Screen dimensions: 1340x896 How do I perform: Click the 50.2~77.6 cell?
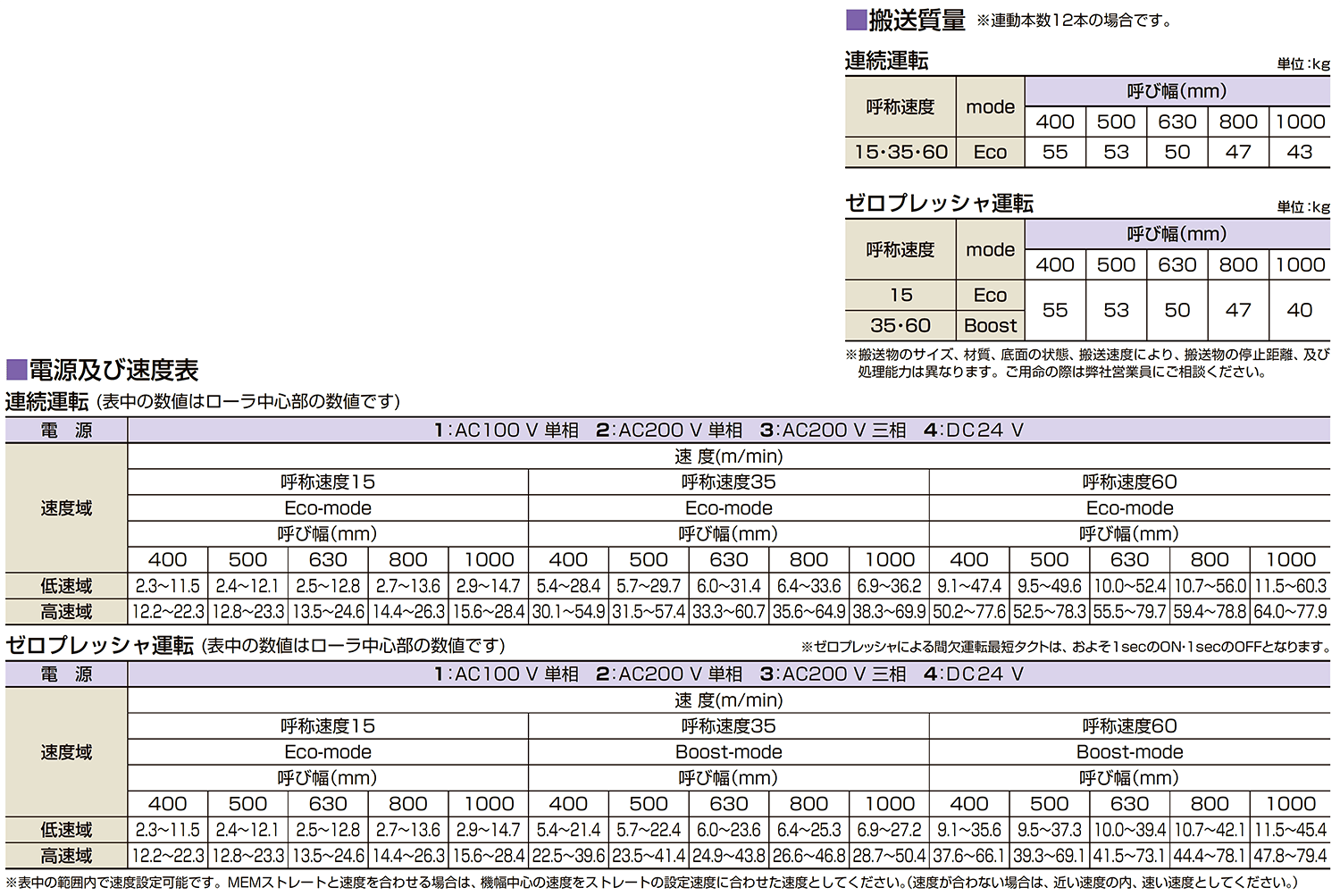(x=969, y=612)
